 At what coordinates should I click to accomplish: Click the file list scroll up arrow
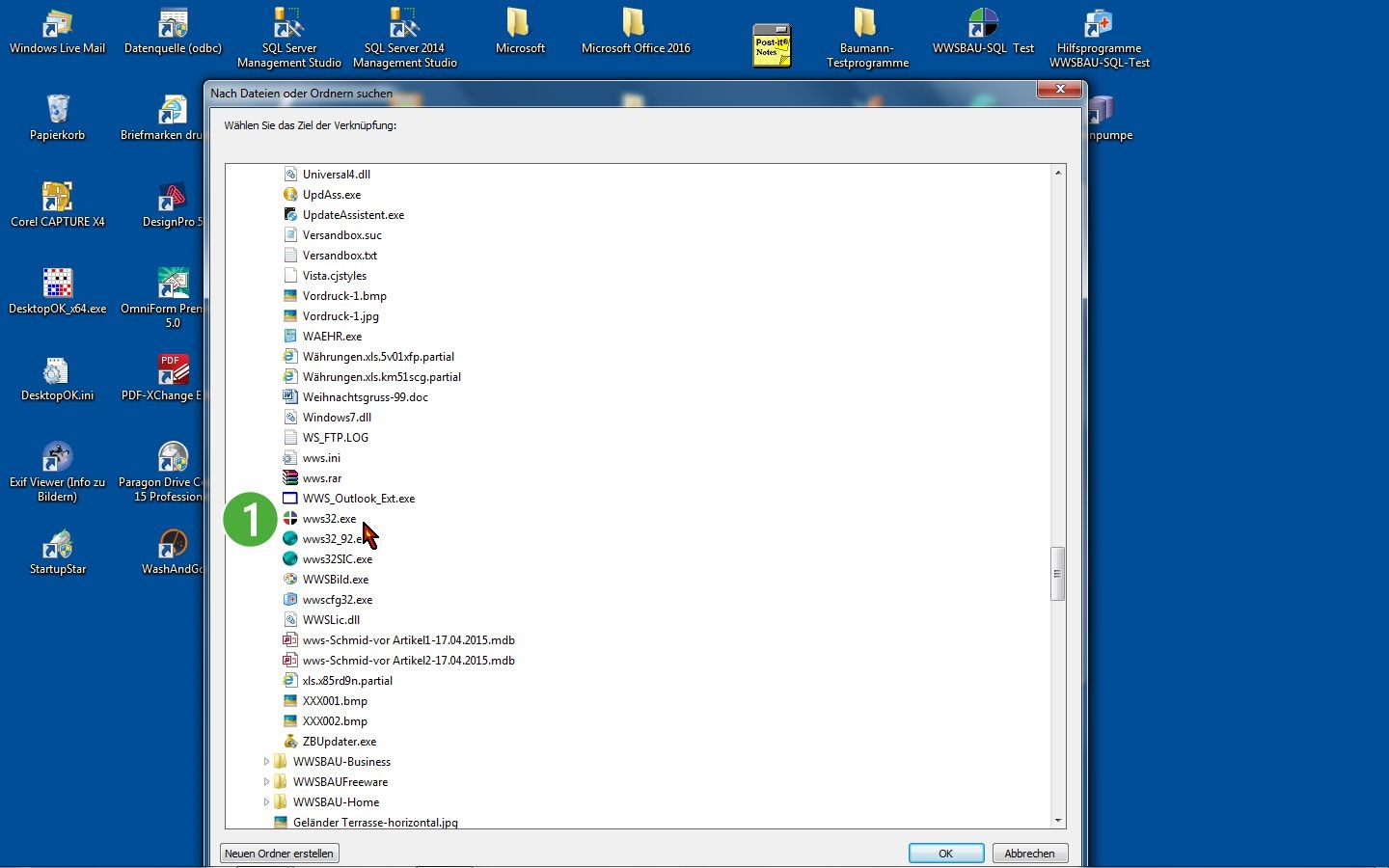click(x=1058, y=173)
